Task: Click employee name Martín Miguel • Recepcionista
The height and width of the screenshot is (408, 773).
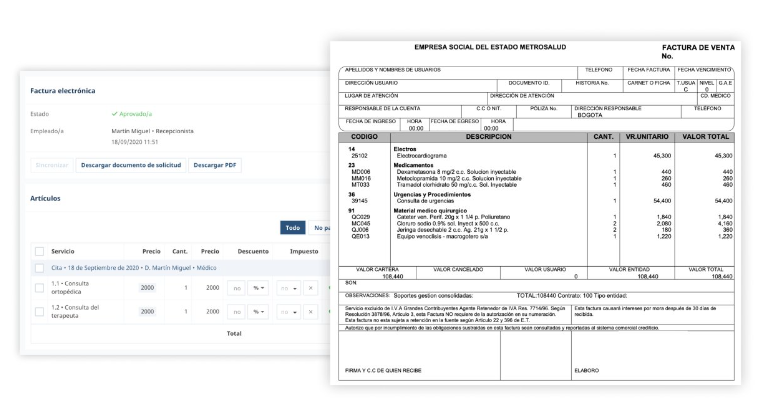Action: pos(152,131)
